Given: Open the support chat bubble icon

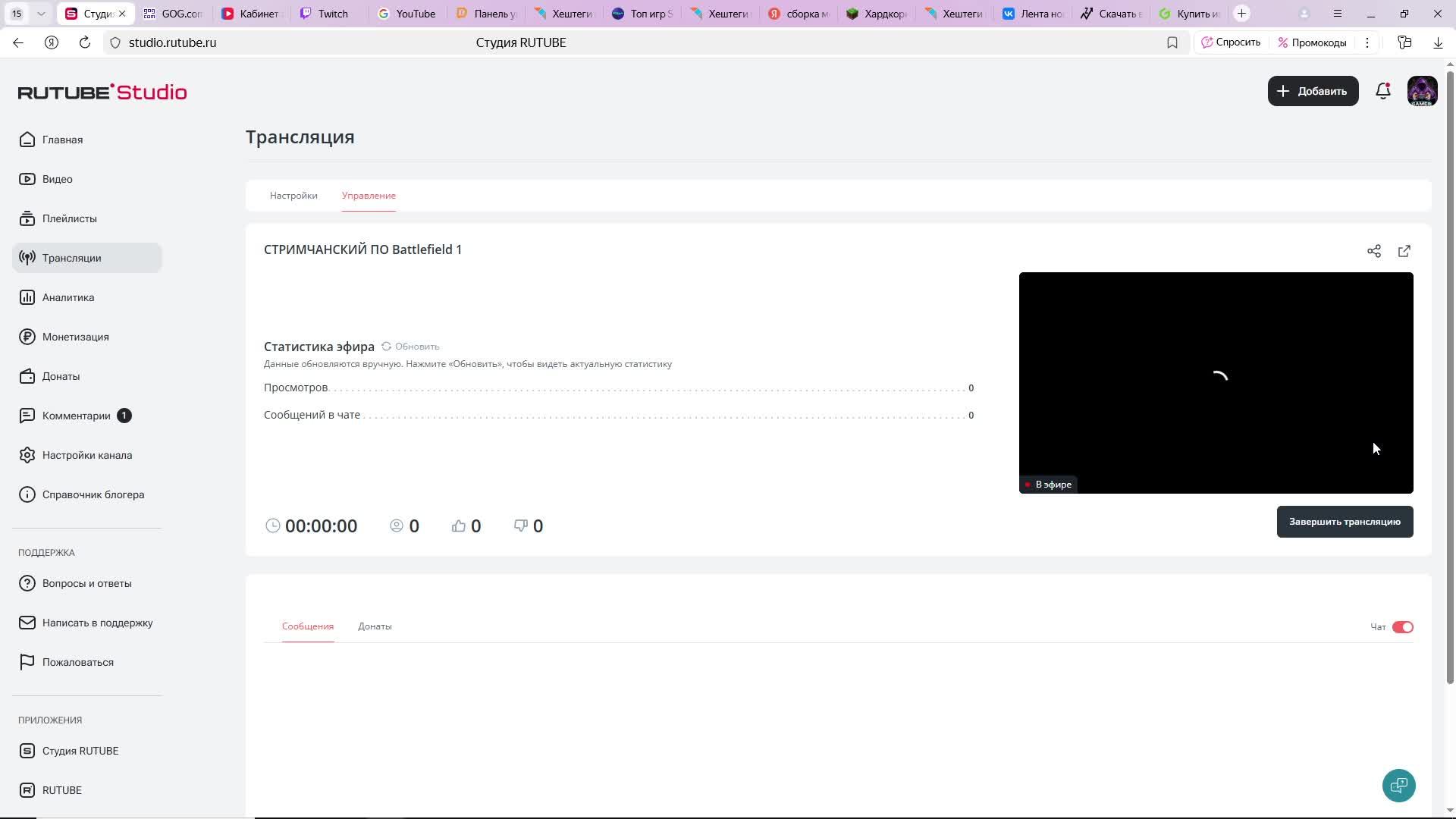Looking at the screenshot, I should [x=1398, y=786].
